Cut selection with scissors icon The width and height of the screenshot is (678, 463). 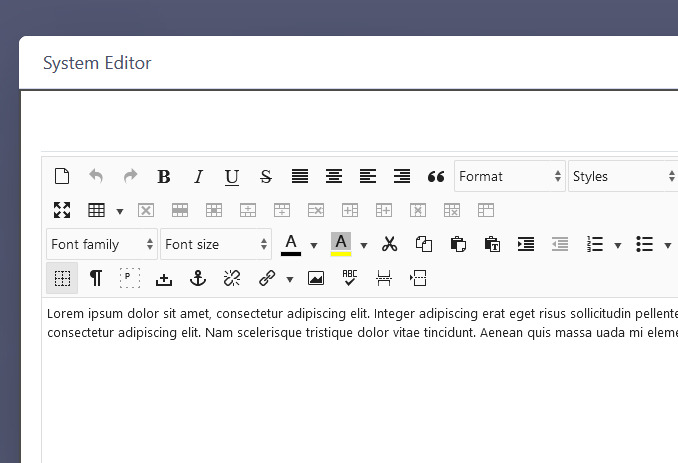point(390,244)
